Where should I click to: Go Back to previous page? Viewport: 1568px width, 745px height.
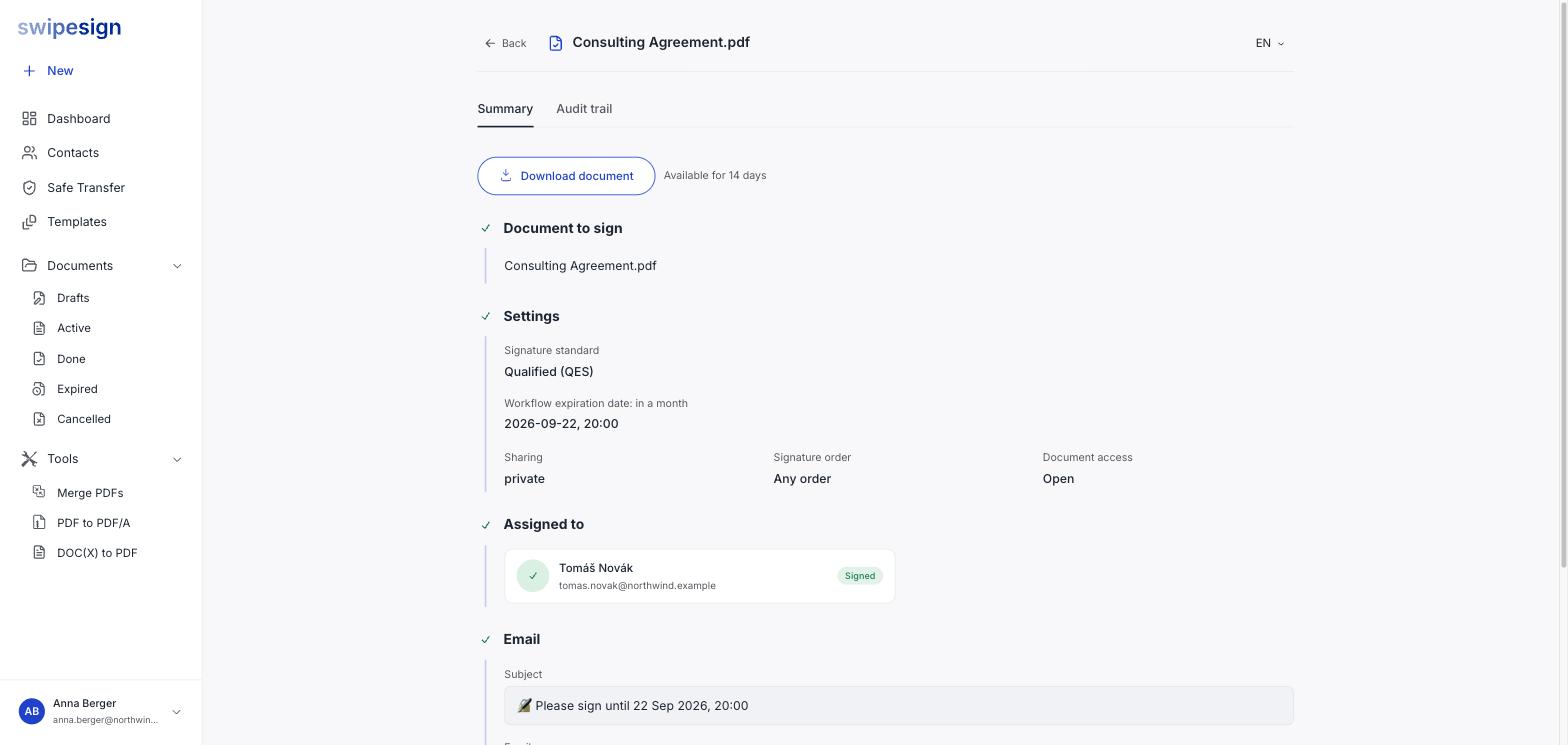tap(505, 43)
